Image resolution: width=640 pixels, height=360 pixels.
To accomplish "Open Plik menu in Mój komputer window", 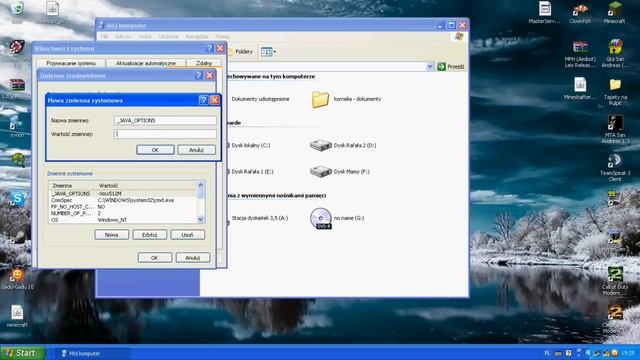I will tap(104, 36).
